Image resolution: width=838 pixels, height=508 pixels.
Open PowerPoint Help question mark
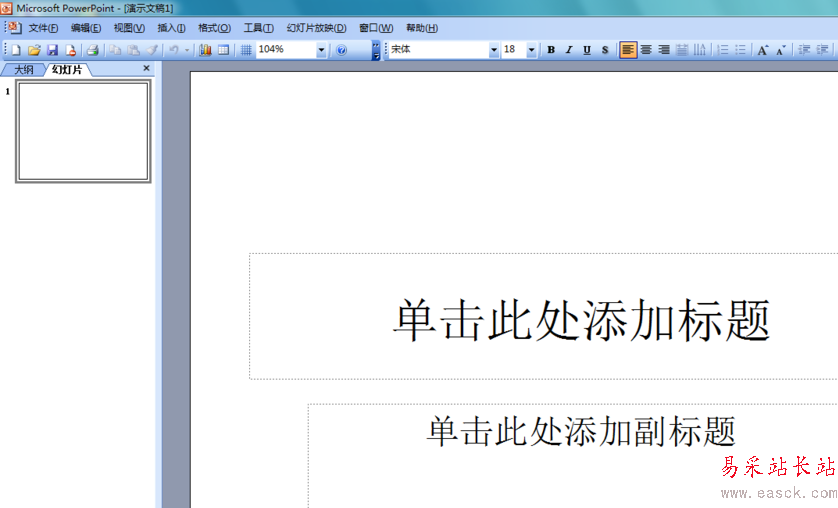342,50
